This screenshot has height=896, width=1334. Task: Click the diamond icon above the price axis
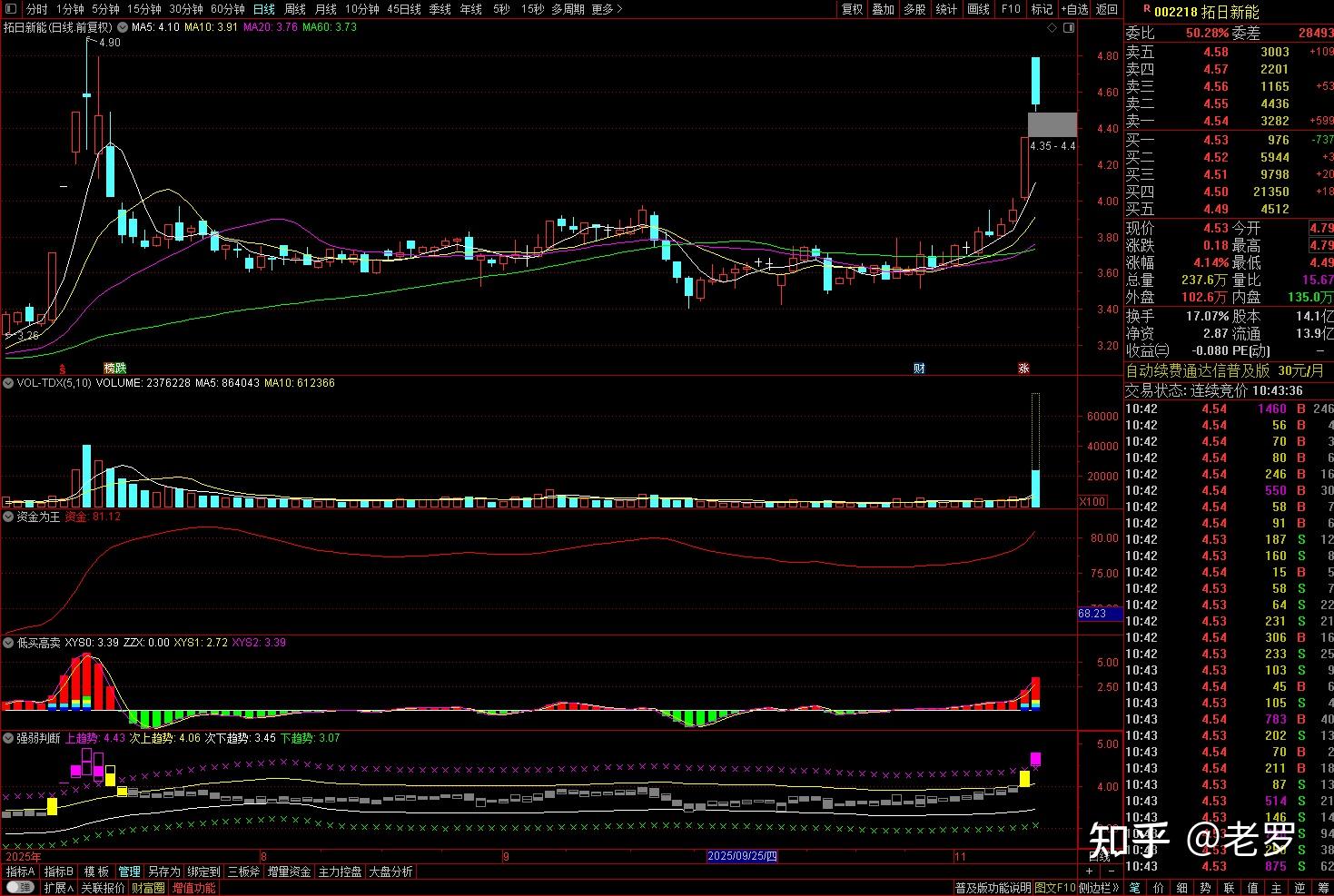click(1052, 28)
